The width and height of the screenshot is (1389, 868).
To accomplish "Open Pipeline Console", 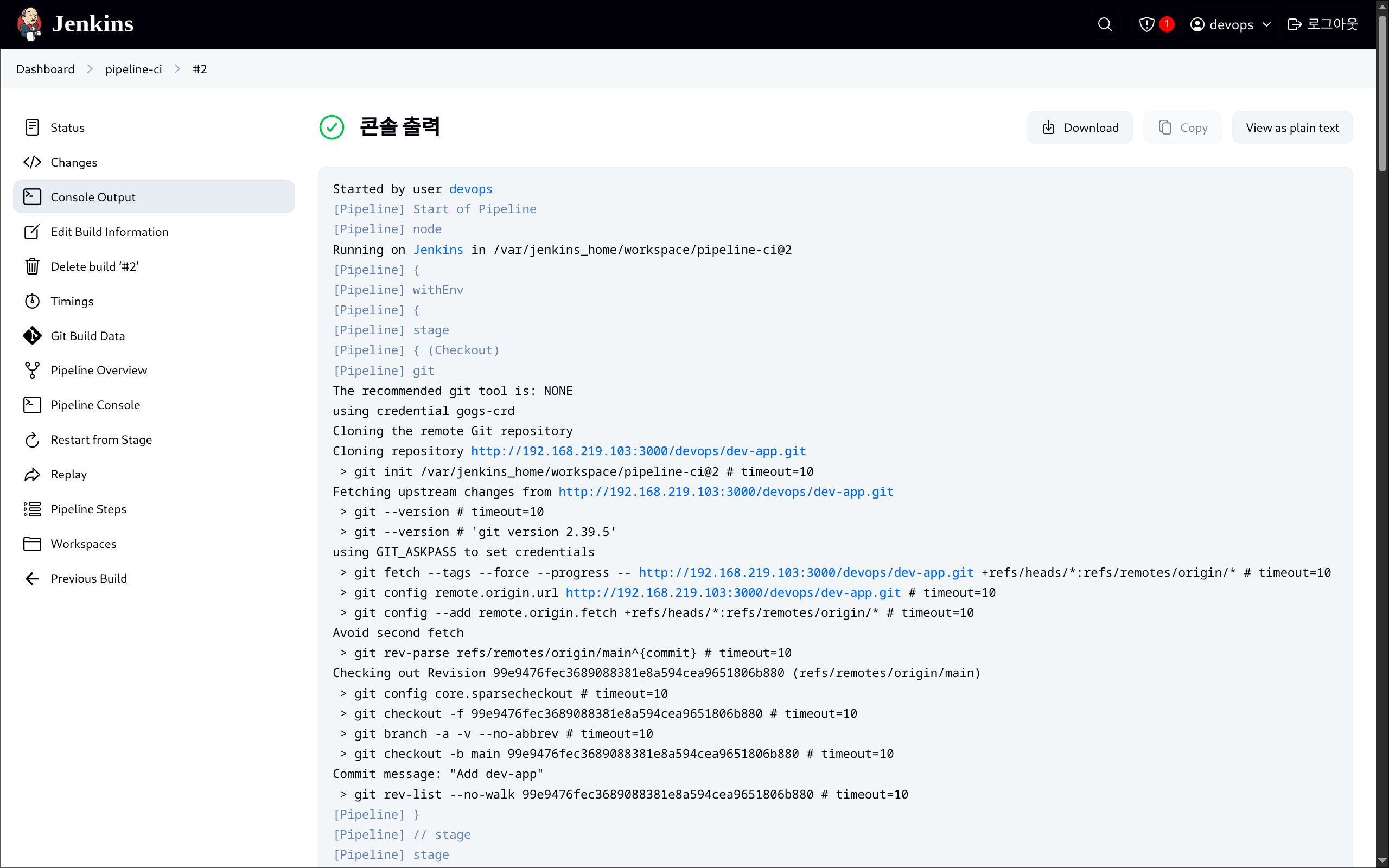I will point(154,405).
